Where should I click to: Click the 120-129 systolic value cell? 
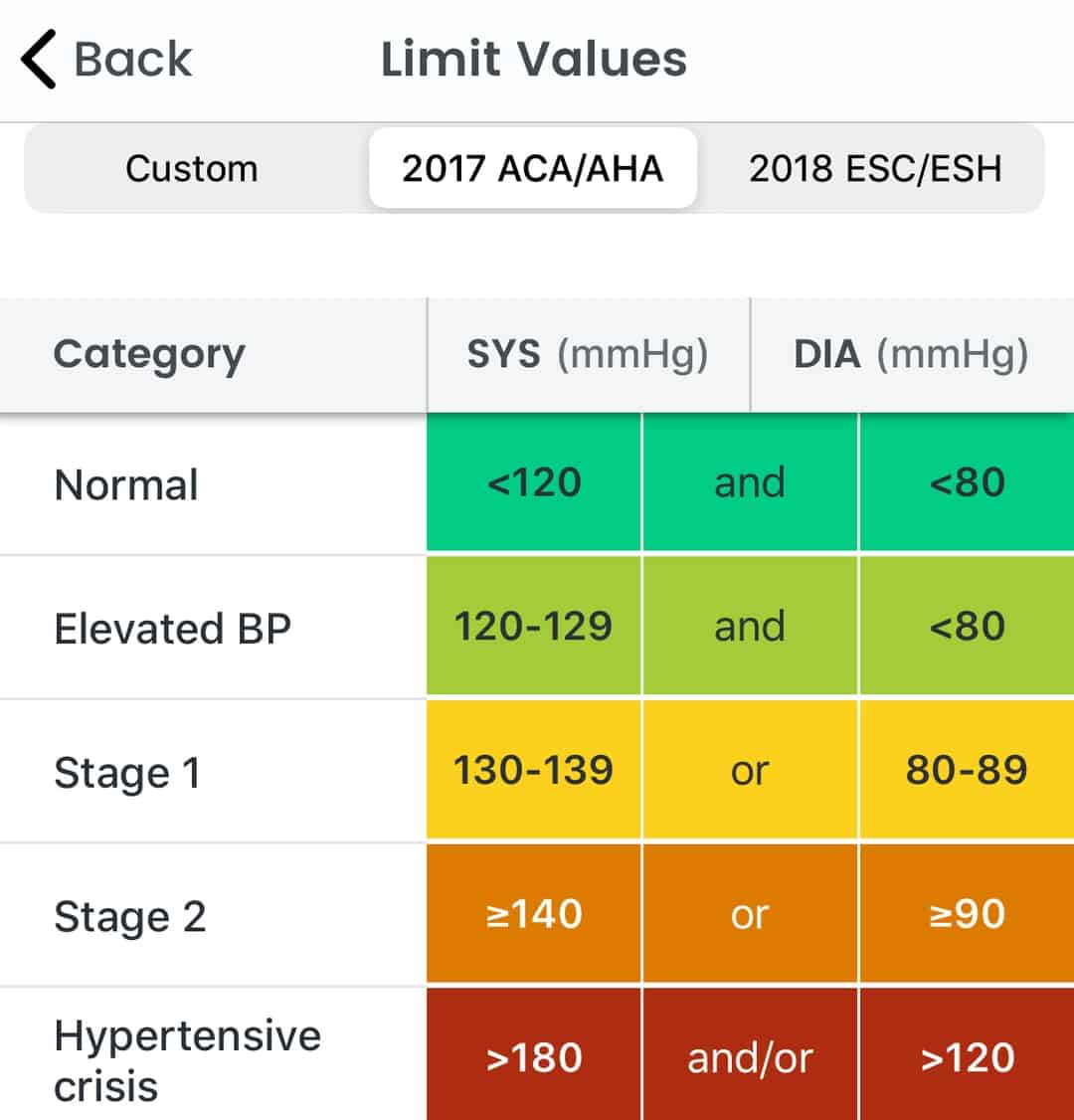534,627
